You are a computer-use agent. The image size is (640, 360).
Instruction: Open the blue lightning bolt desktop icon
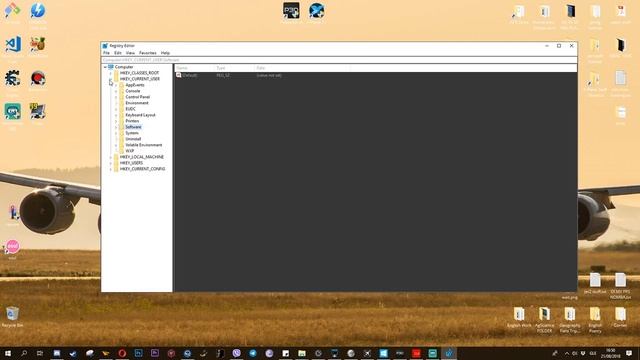(38, 10)
